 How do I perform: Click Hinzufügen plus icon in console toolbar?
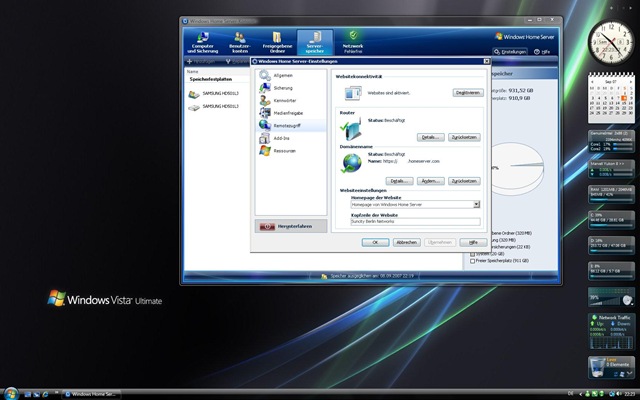point(189,62)
